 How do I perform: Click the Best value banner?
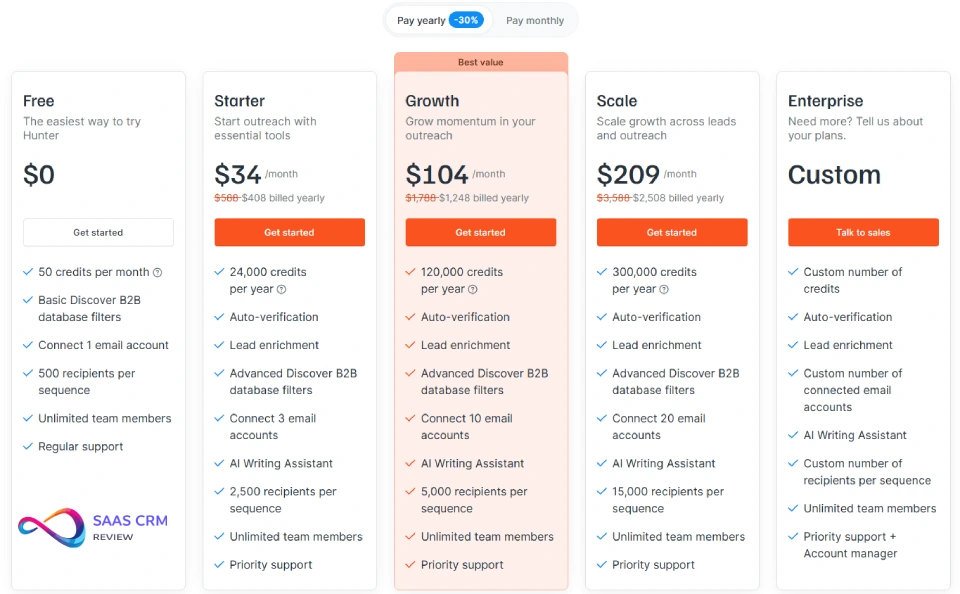tap(480, 62)
